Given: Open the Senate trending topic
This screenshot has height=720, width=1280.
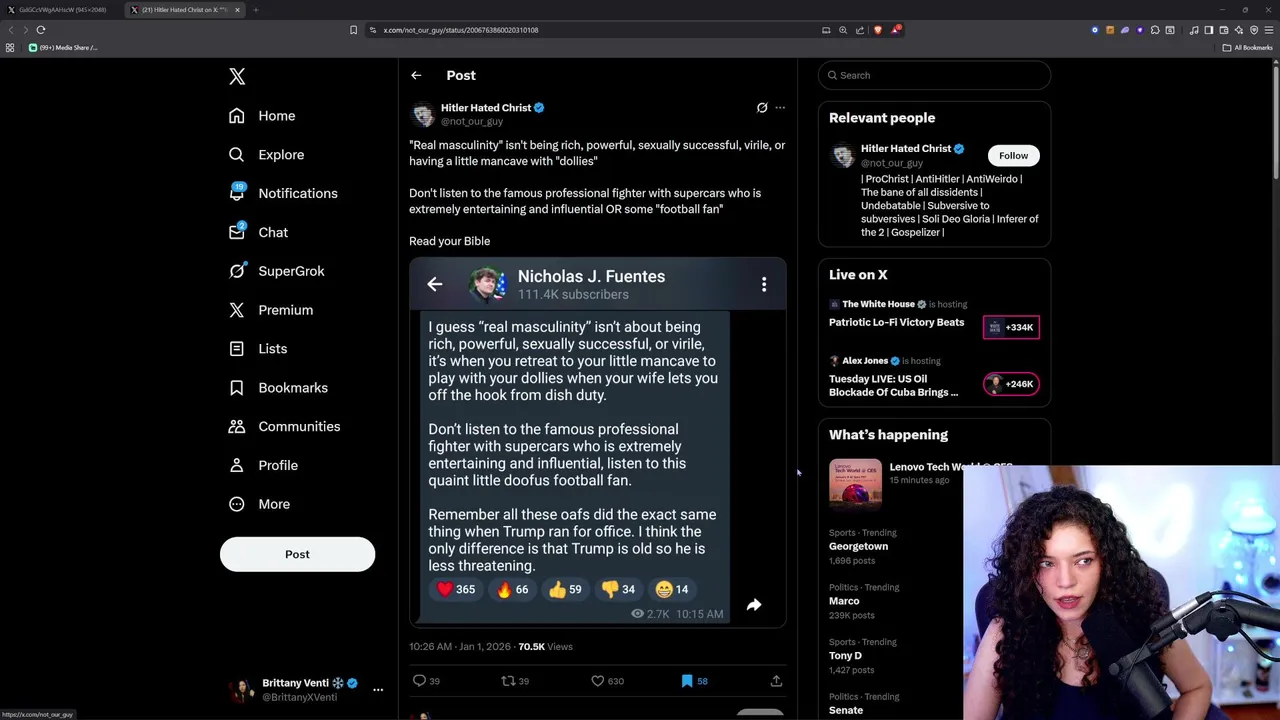Looking at the screenshot, I should (x=846, y=710).
